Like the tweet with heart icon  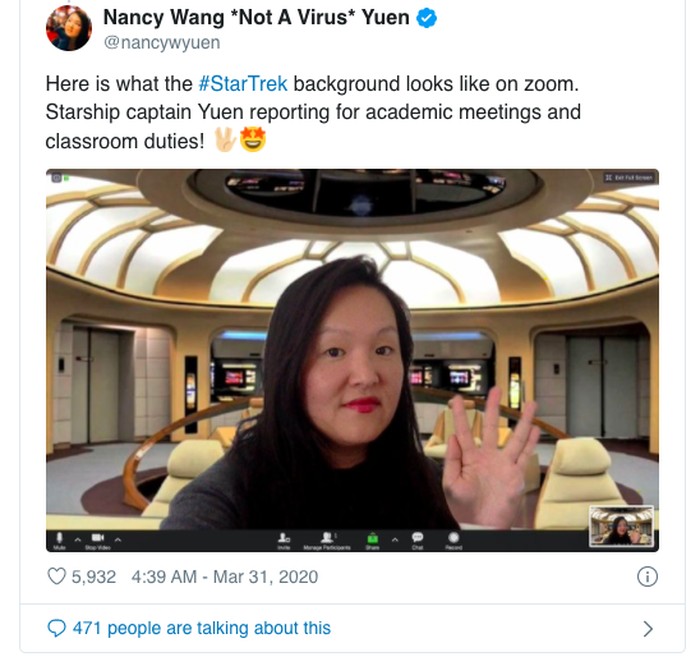(x=57, y=577)
